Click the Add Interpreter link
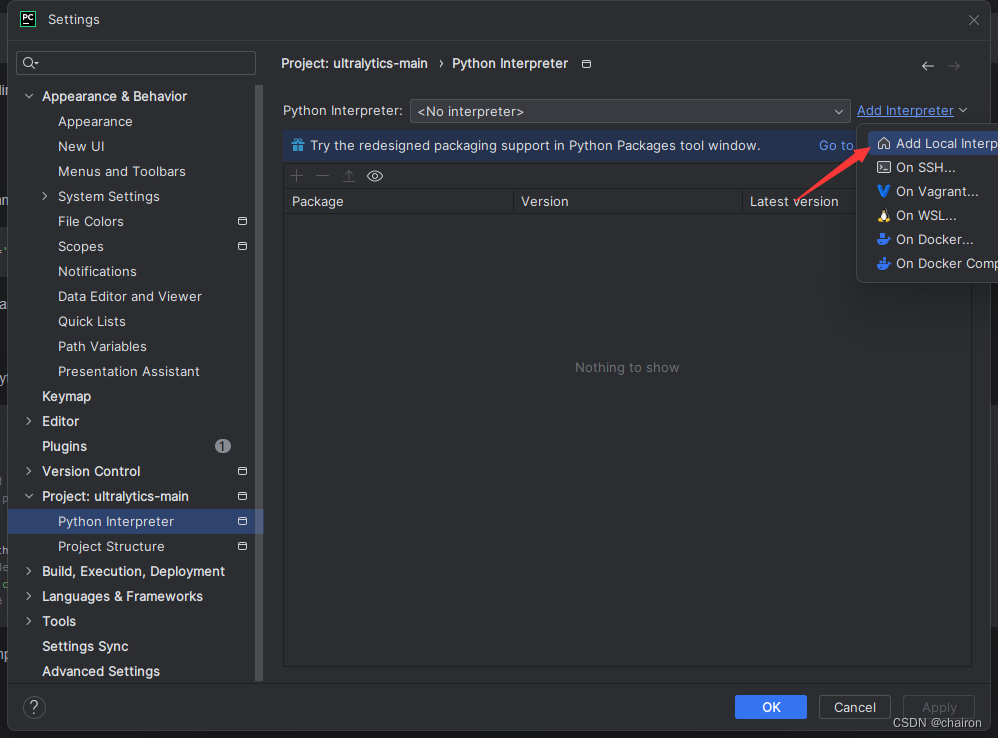This screenshot has width=998, height=738. 905,111
